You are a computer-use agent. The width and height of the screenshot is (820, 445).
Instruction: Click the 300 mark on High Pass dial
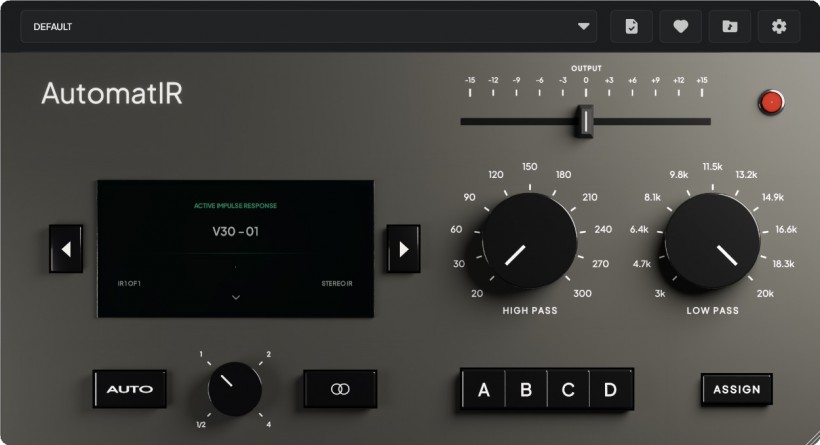coord(582,293)
